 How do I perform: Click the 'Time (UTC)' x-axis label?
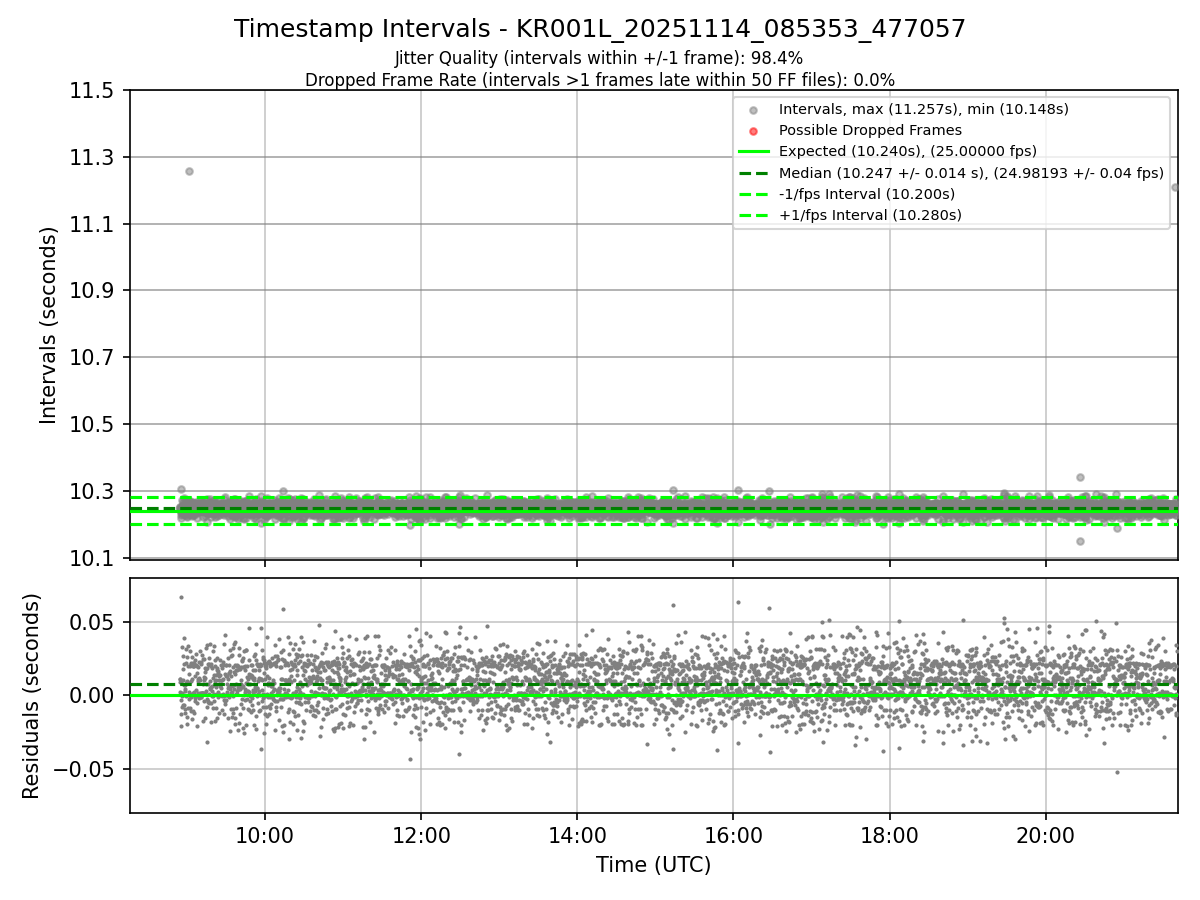[654, 865]
